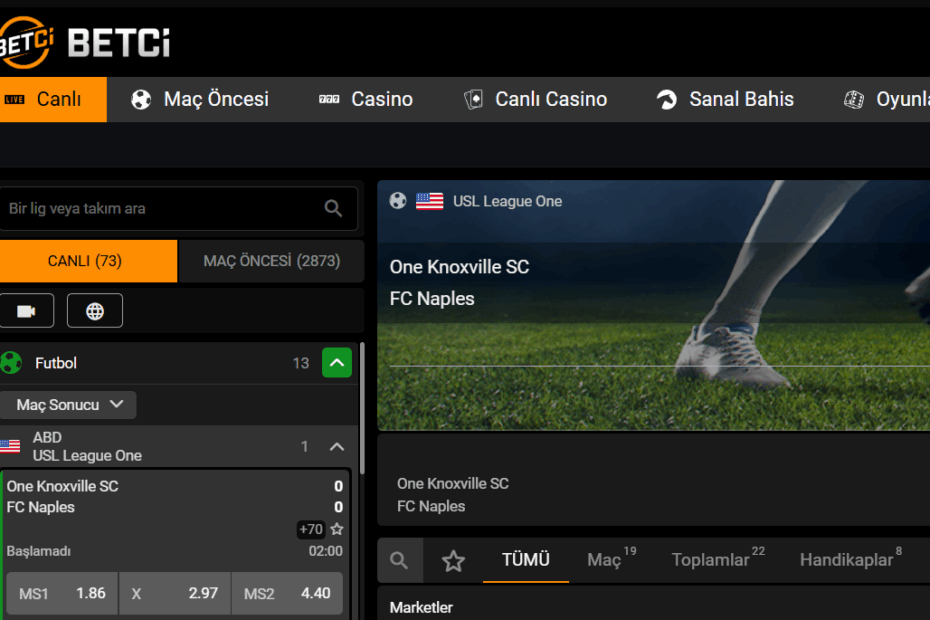The image size is (930, 620).
Task: Click the playing cards icon beside Canlı Casino
Action: 473,99
